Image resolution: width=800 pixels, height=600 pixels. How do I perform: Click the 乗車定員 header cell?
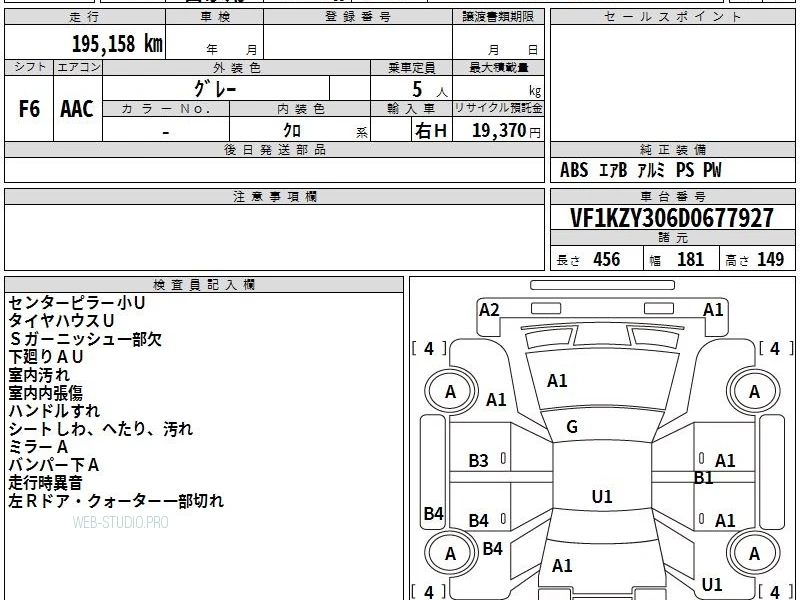point(412,67)
